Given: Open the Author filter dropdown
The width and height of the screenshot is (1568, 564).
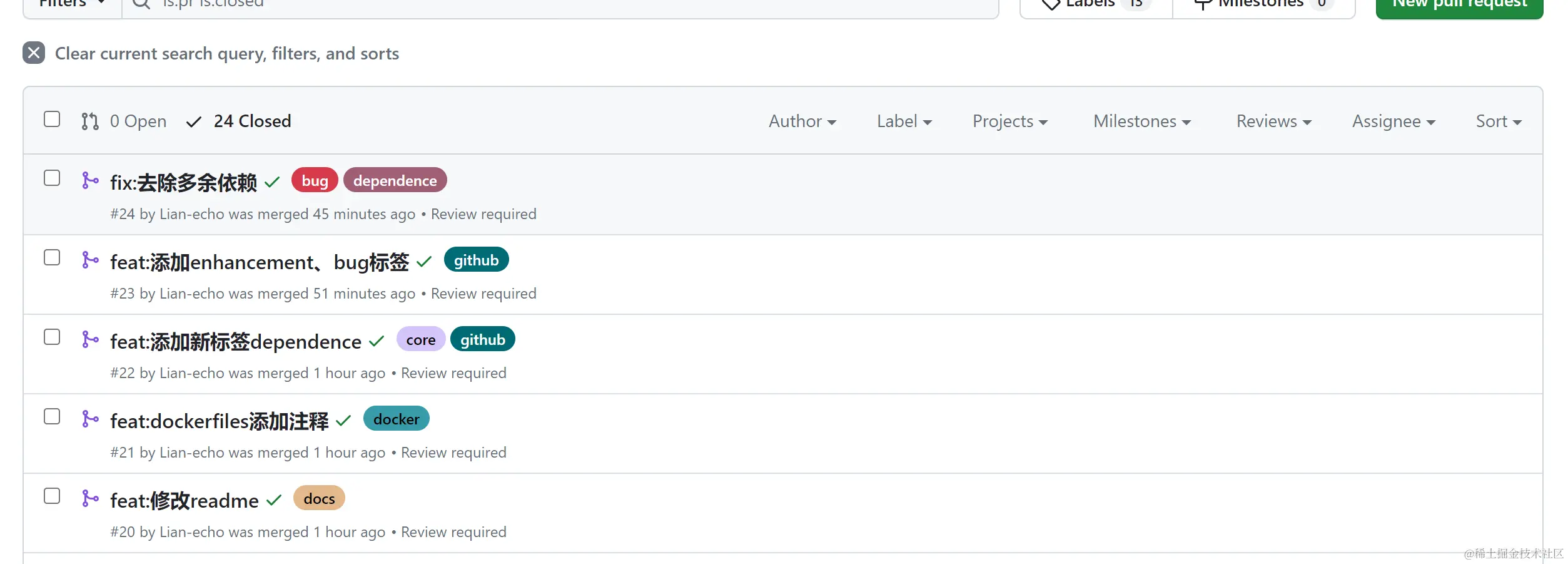Looking at the screenshot, I should tap(802, 121).
